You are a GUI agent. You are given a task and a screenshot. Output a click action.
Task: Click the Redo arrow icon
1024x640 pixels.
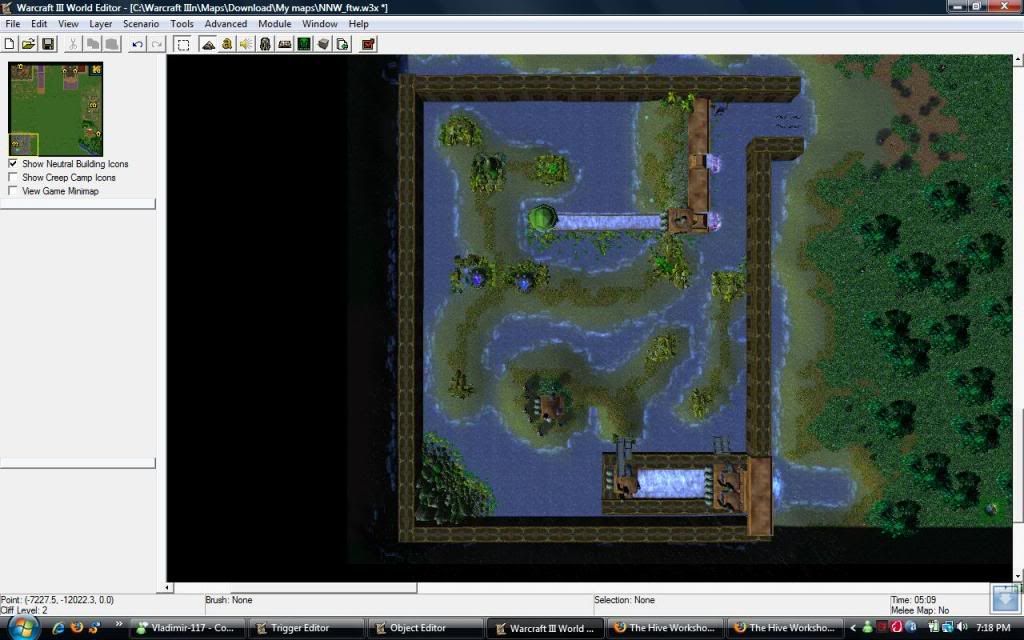157,44
